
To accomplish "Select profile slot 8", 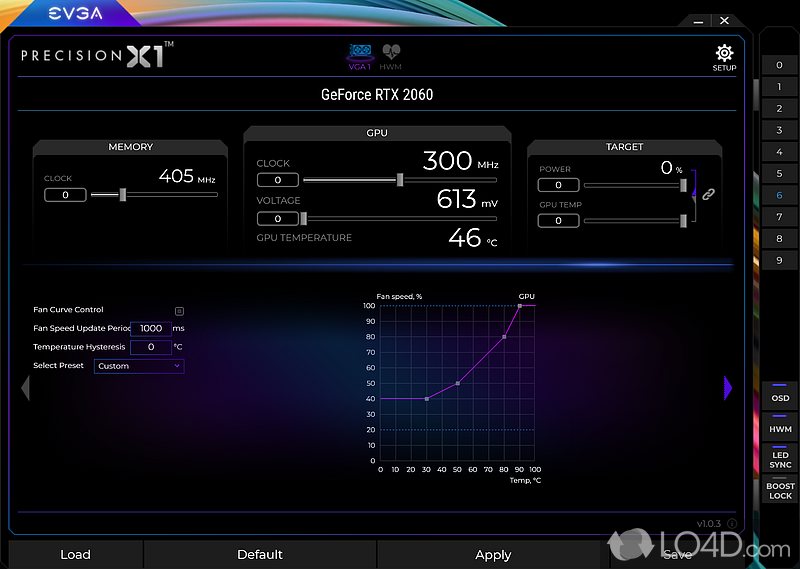I will [x=779, y=238].
